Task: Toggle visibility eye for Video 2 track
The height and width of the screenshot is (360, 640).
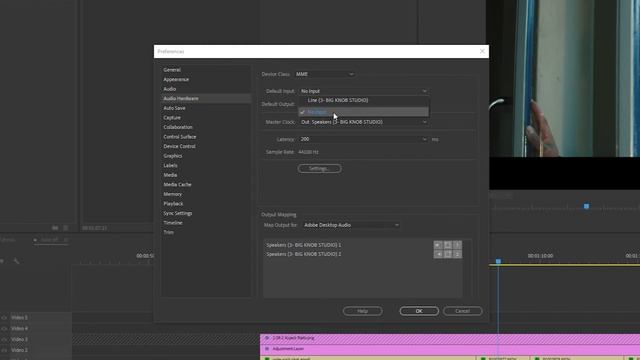Action: [x=4, y=351]
